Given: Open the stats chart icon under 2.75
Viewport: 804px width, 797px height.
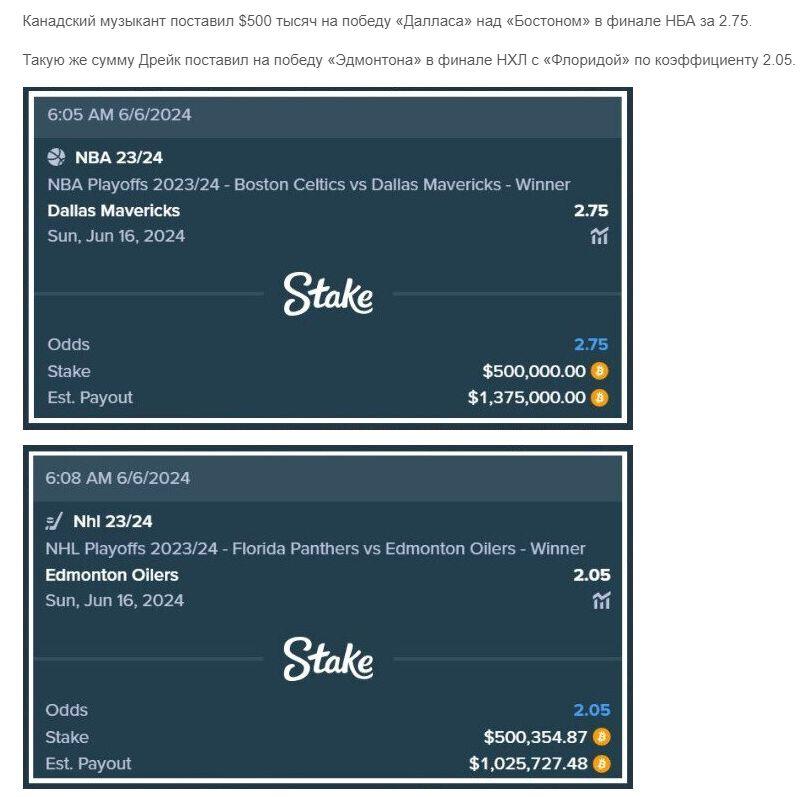Looking at the screenshot, I should [599, 236].
